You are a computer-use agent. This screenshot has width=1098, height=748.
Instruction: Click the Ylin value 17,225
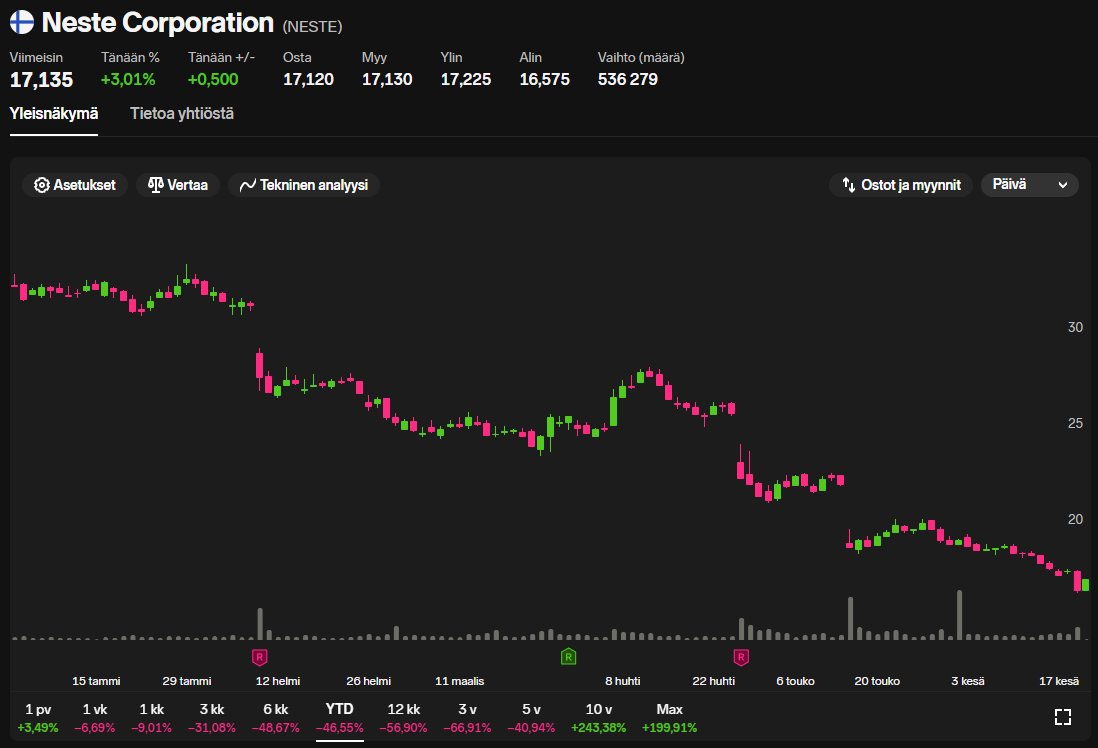click(x=466, y=79)
